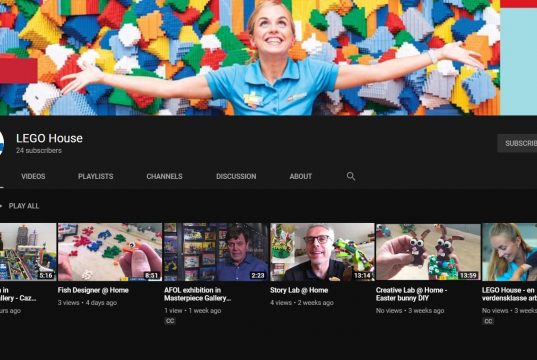Click the Story Lab @ Home title

coord(299,290)
